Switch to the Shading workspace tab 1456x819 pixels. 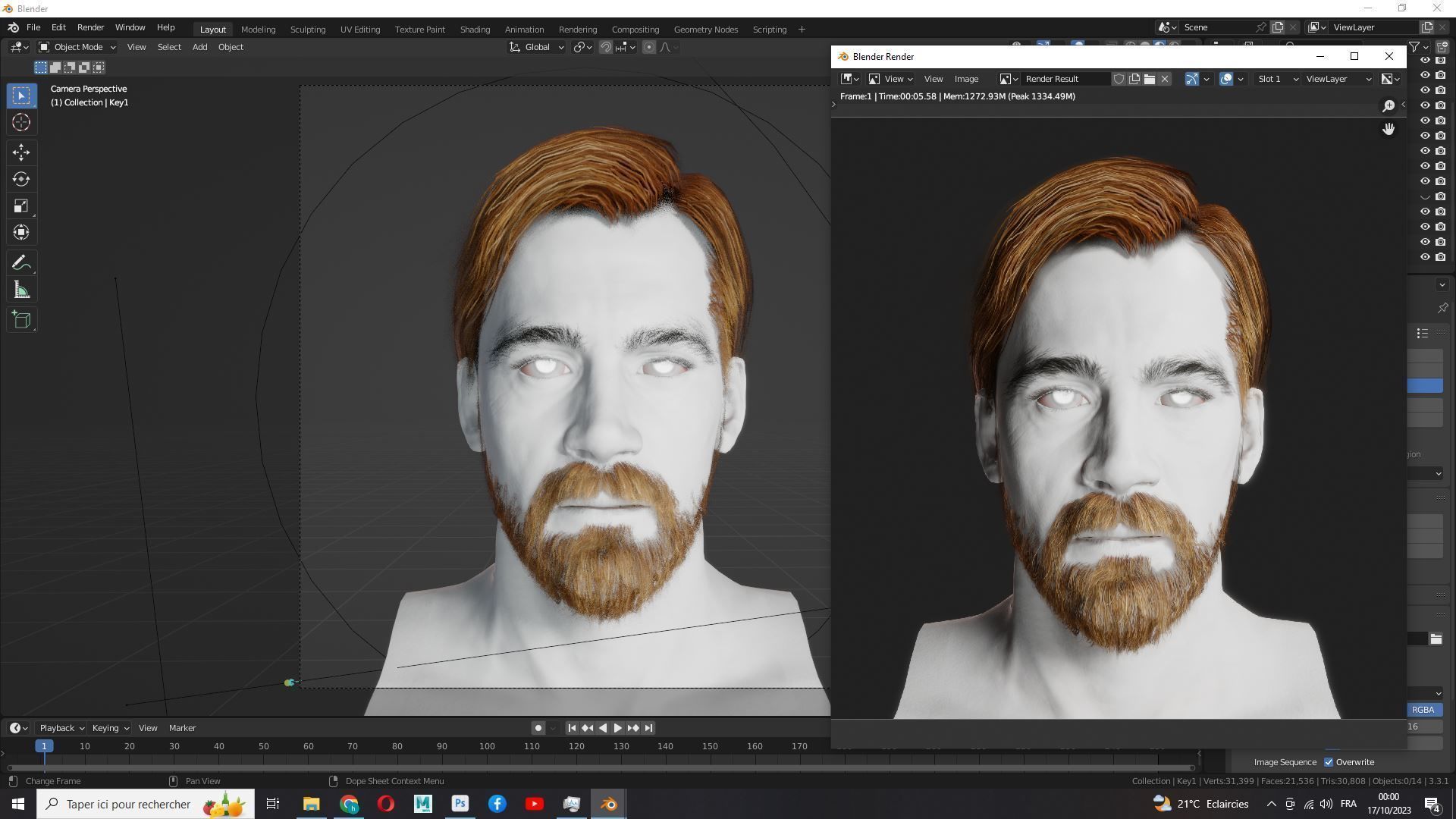[475, 30]
